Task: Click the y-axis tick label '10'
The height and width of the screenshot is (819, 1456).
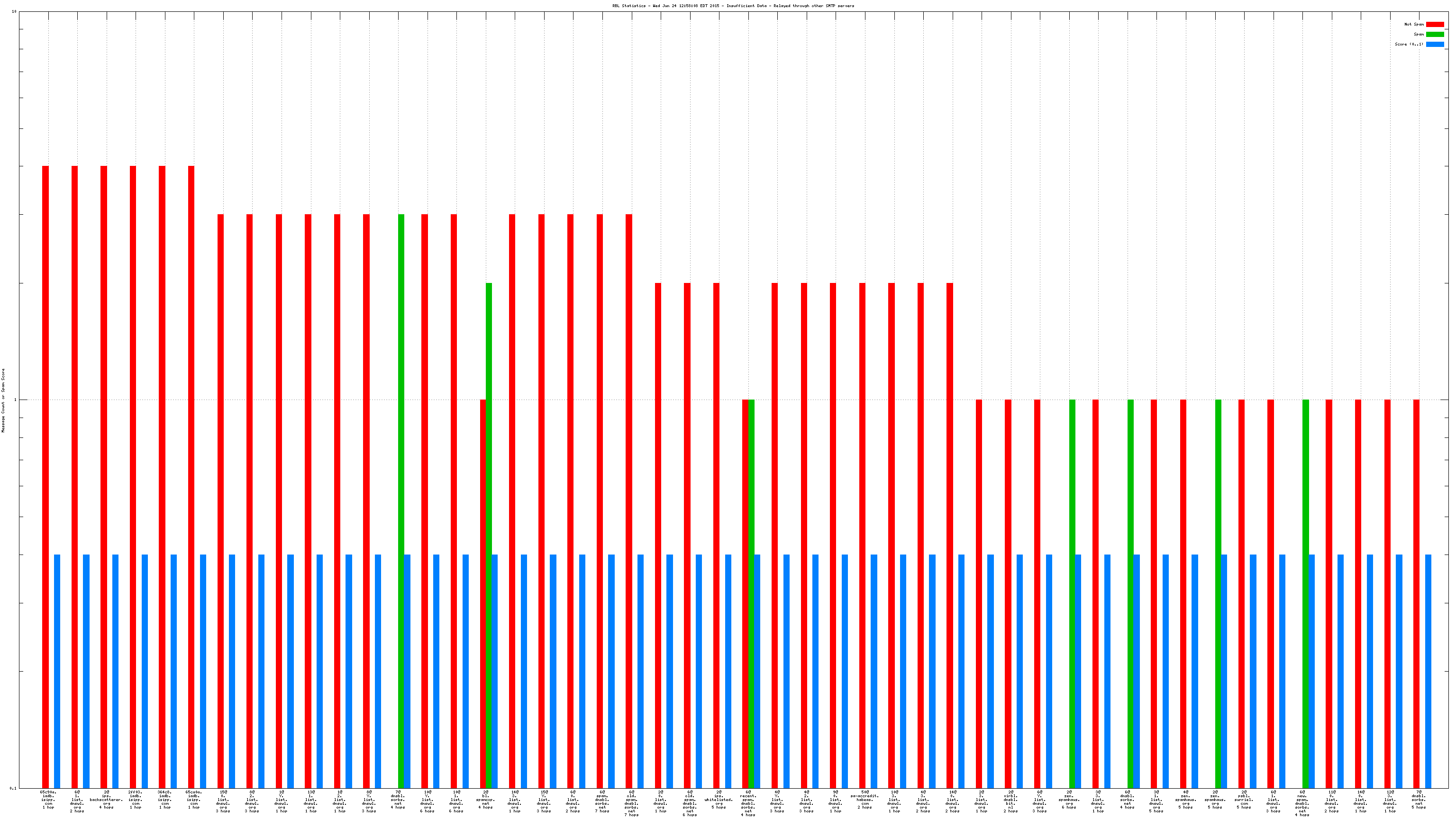Action: pyautogui.click(x=14, y=12)
